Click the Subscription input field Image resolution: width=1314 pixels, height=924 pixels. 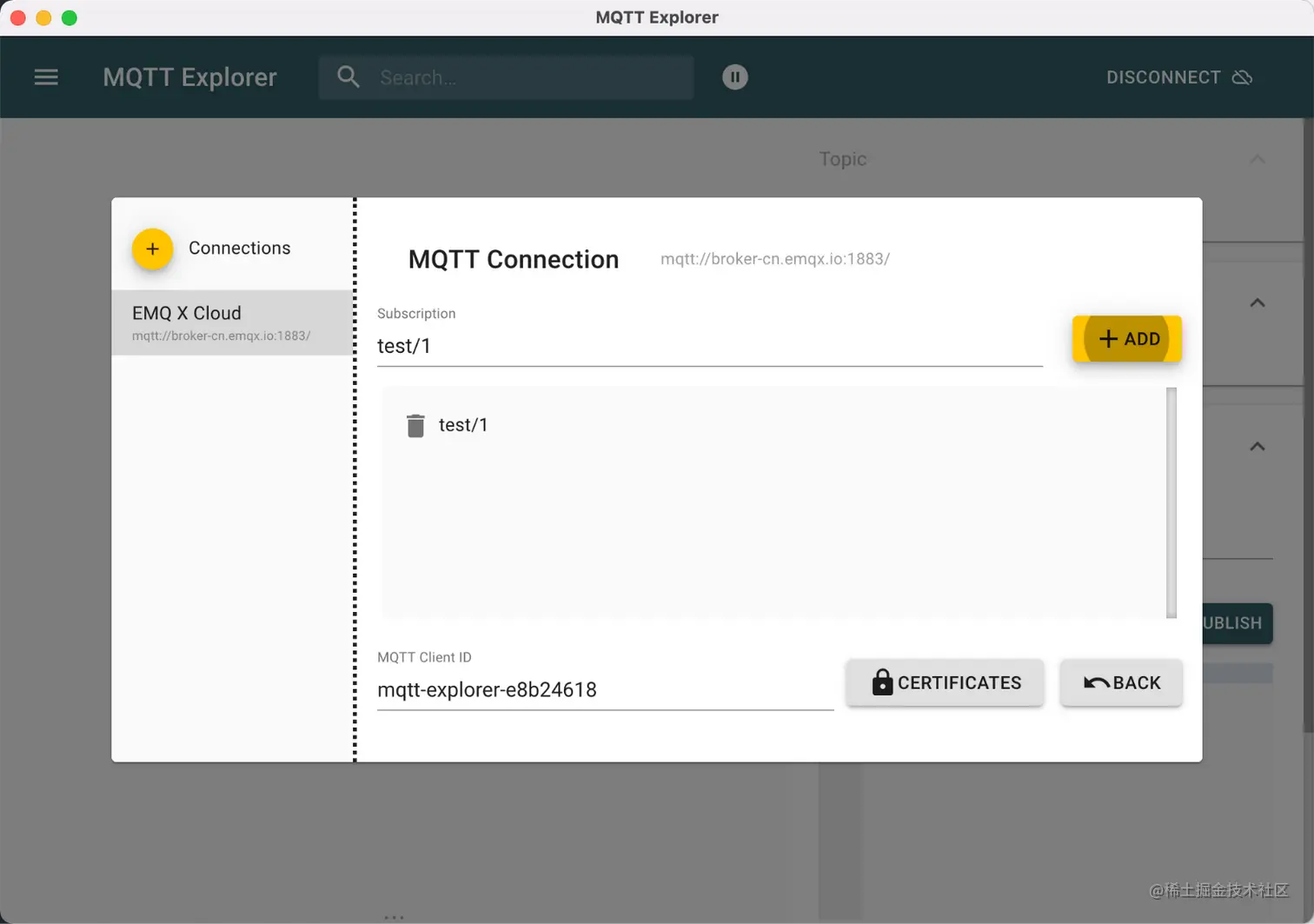709,346
